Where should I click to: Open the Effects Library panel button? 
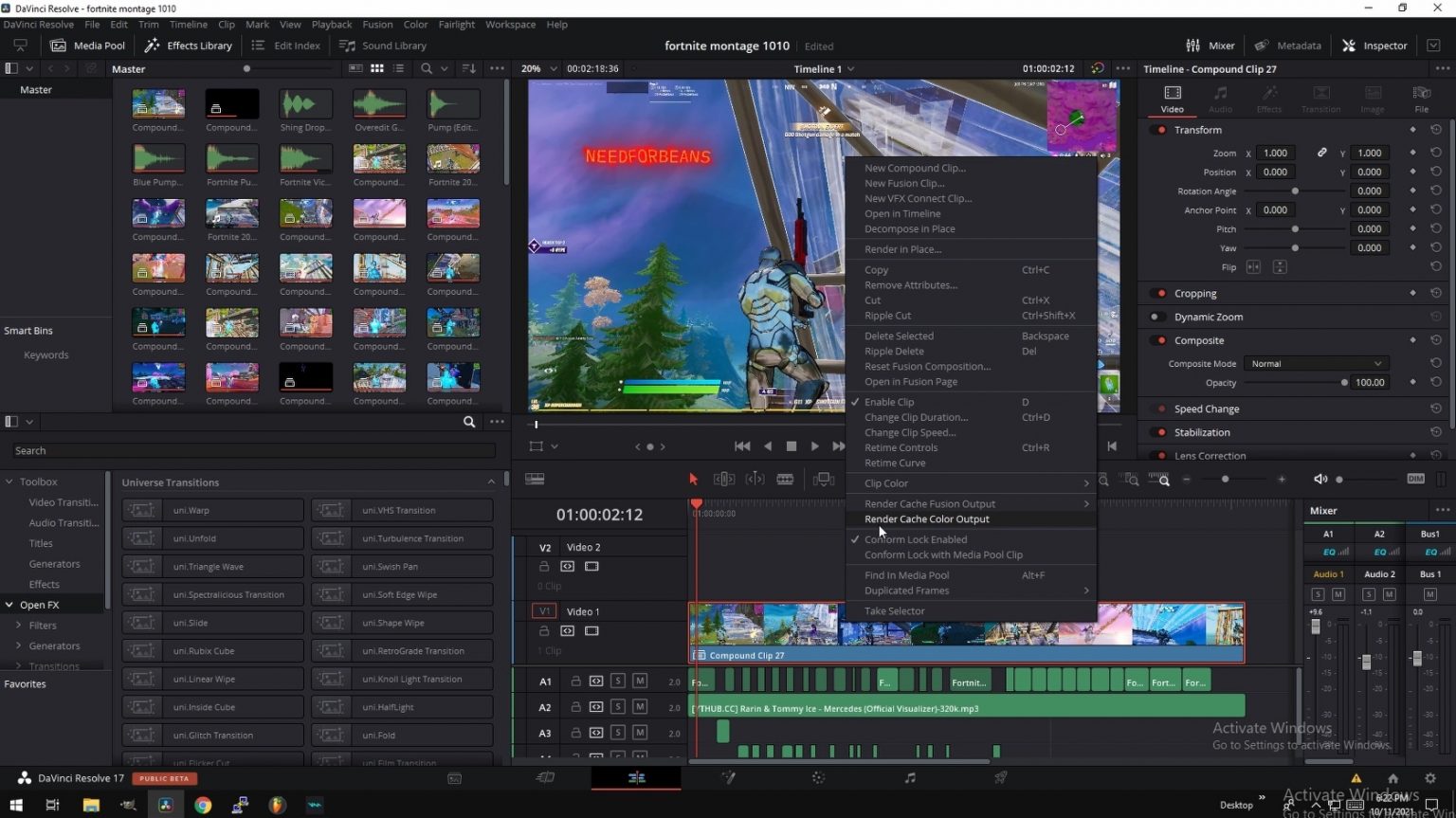coord(189,45)
